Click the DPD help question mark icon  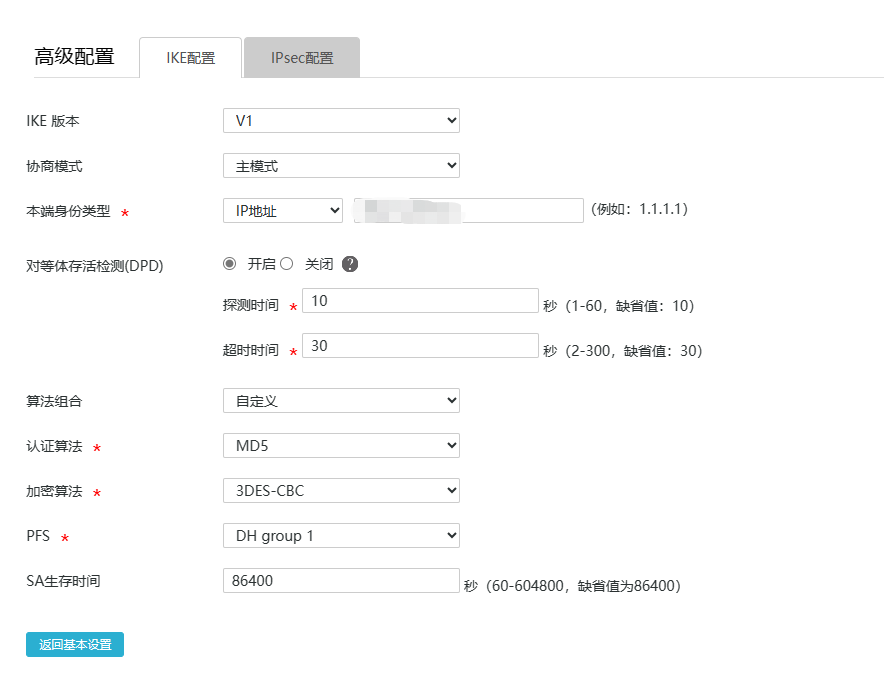(x=350, y=264)
